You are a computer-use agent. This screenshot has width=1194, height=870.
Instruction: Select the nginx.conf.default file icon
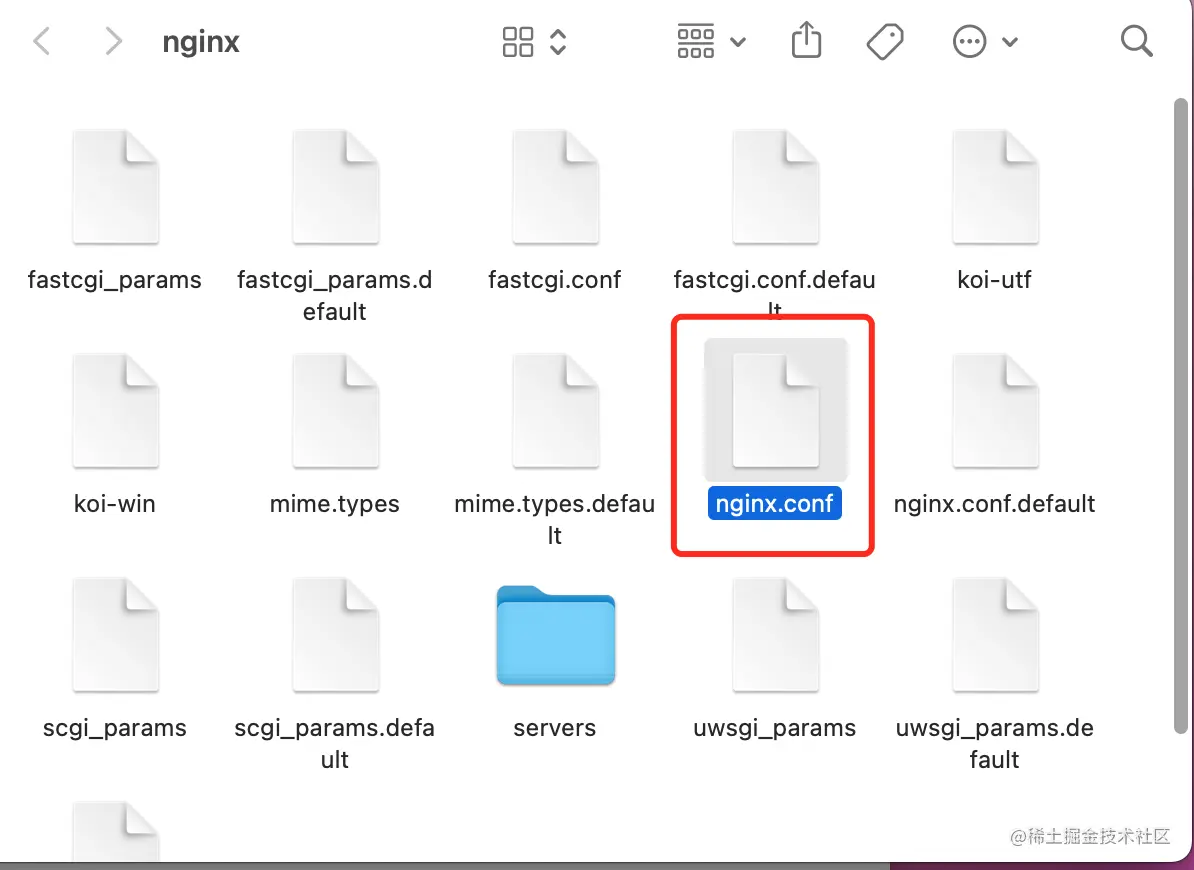coord(995,411)
